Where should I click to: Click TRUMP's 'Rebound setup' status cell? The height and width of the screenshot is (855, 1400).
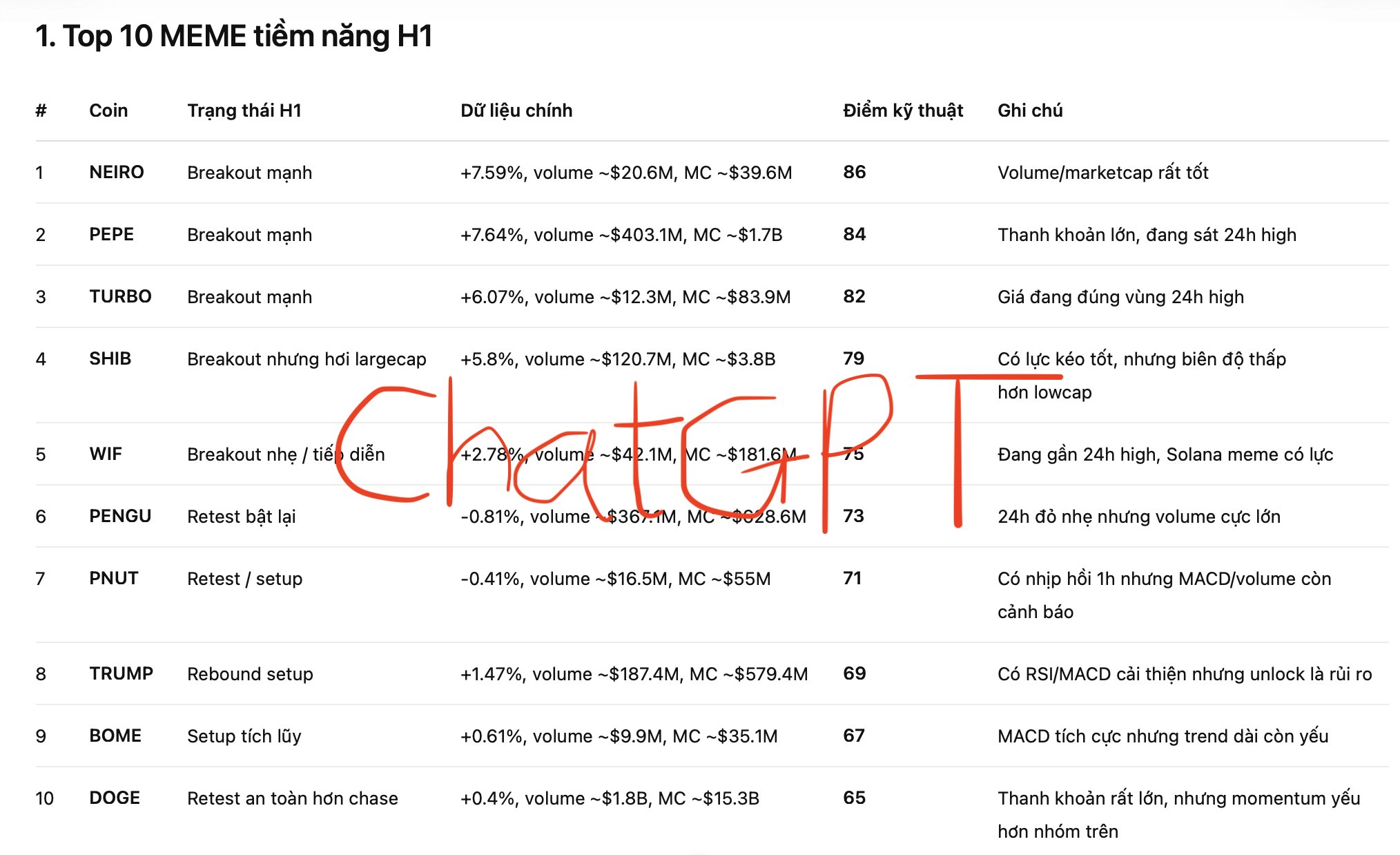pyautogui.click(x=250, y=674)
